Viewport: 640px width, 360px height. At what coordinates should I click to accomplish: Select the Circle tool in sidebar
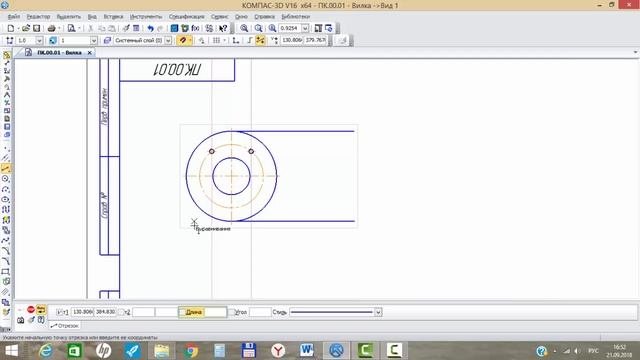point(6,179)
